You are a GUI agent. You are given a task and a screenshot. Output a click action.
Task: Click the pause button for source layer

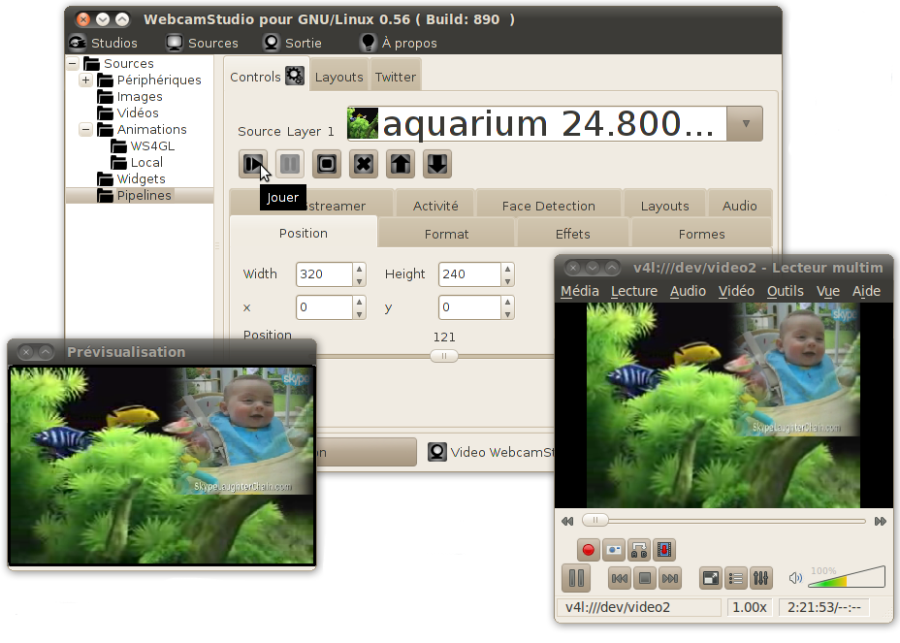tap(290, 164)
